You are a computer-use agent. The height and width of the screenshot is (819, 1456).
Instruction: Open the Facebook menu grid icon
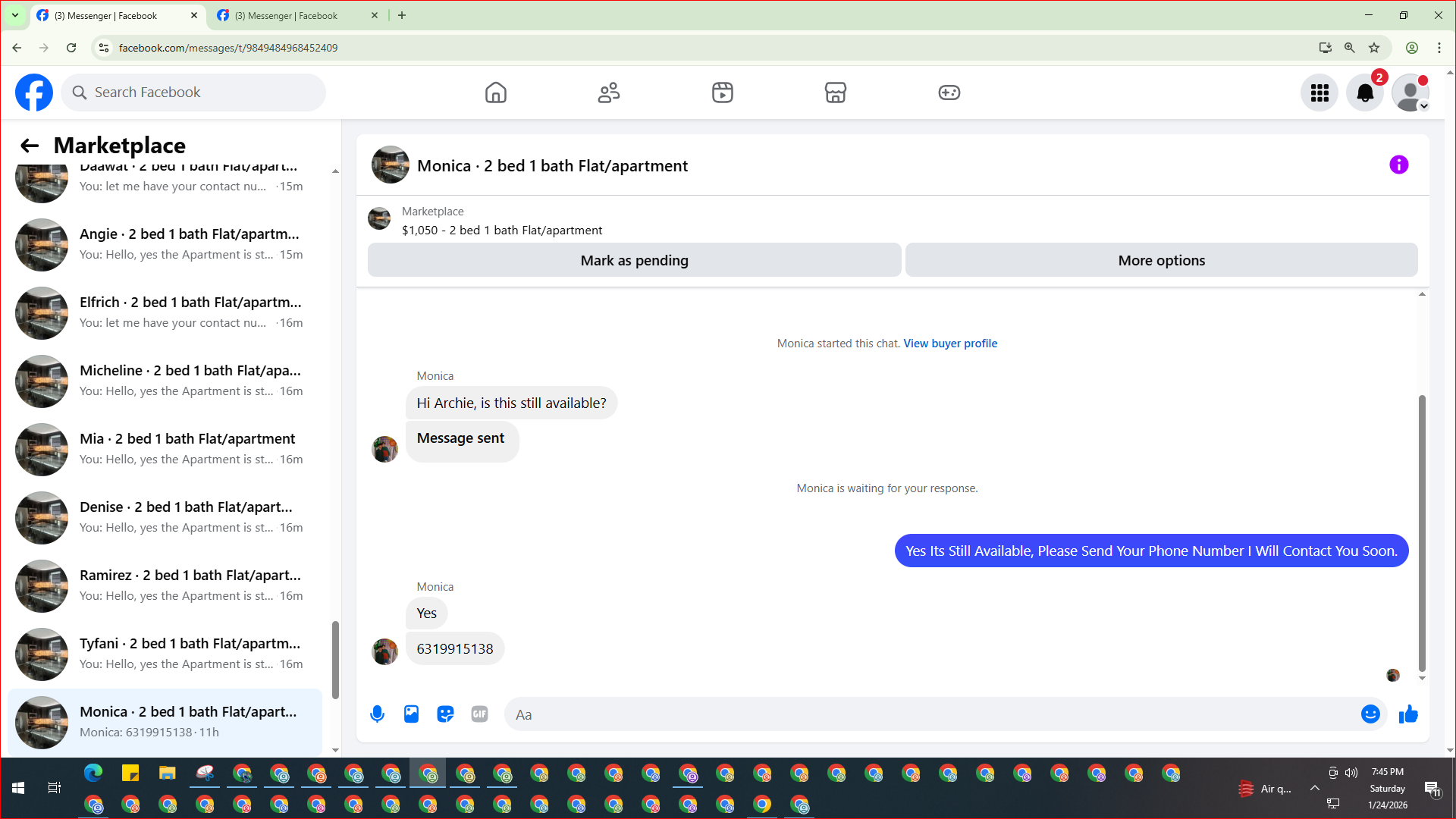click(1319, 93)
